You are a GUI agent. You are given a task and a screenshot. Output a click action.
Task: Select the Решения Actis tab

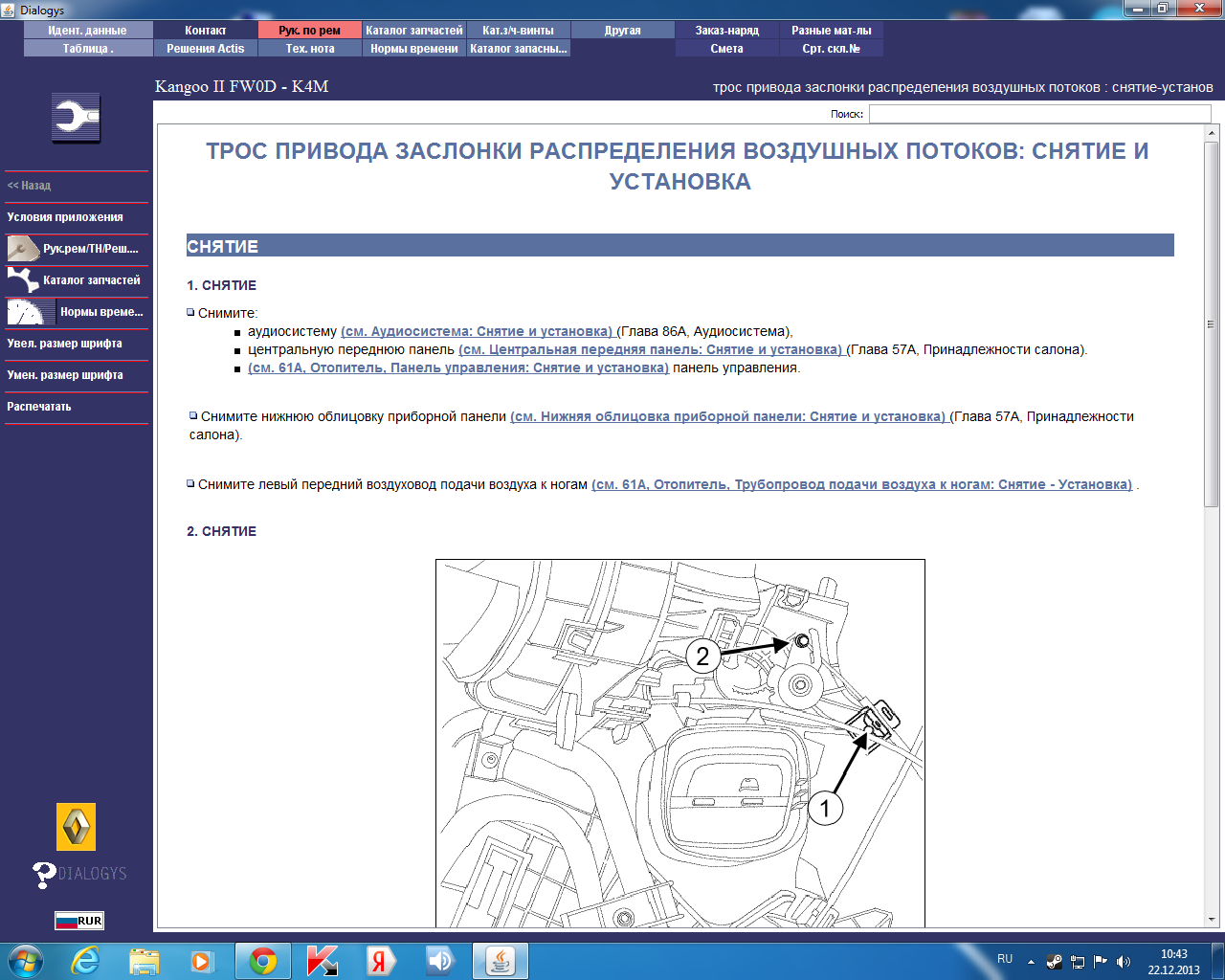pos(206,49)
